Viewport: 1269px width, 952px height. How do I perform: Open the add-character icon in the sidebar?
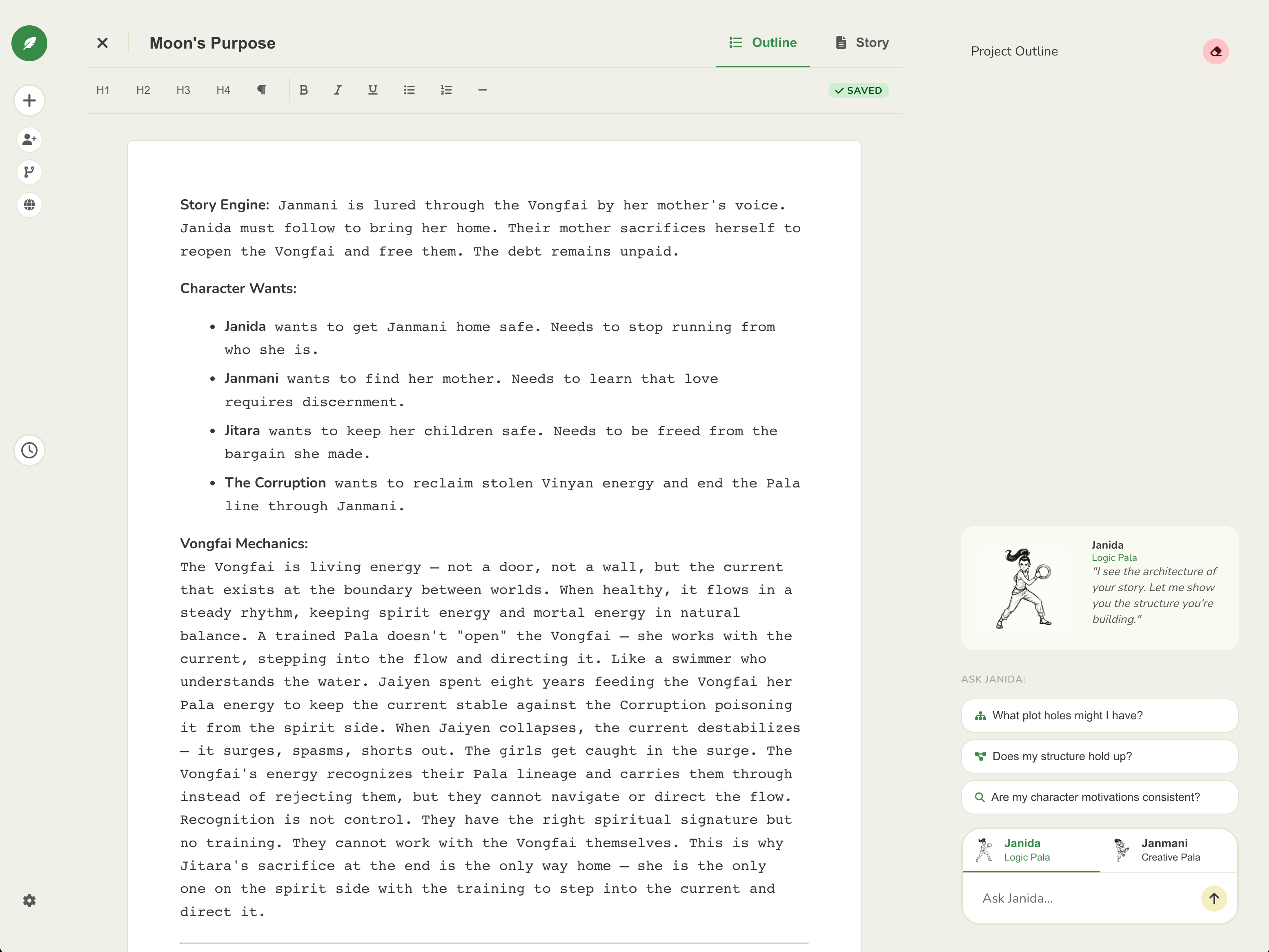pyautogui.click(x=29, y=139)
